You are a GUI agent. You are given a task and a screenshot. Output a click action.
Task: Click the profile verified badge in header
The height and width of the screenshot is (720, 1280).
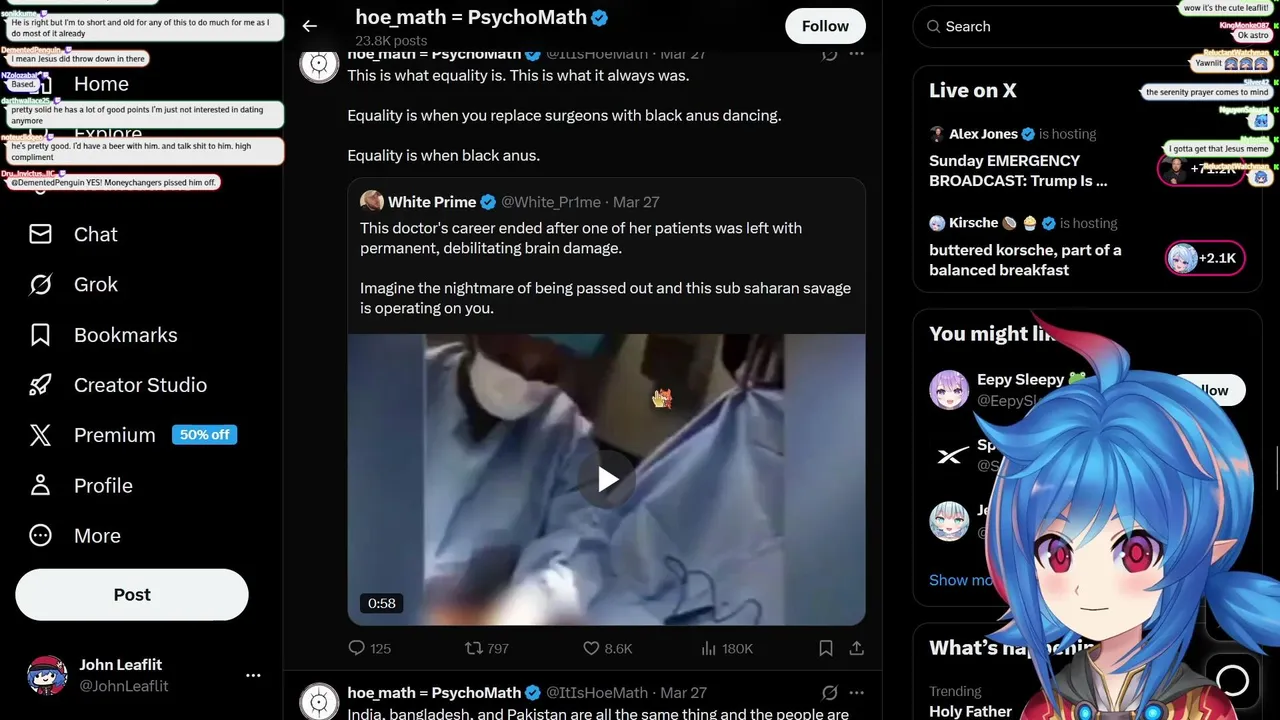pyautogui.click(x=599, y=18)
